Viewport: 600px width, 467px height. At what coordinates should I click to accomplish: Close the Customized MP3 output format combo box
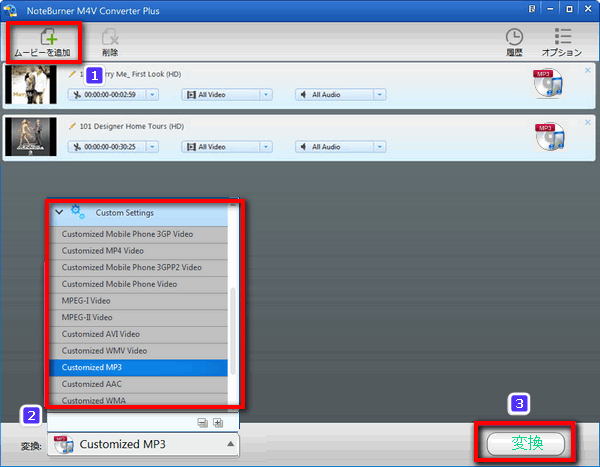click(x=143, y=444)
